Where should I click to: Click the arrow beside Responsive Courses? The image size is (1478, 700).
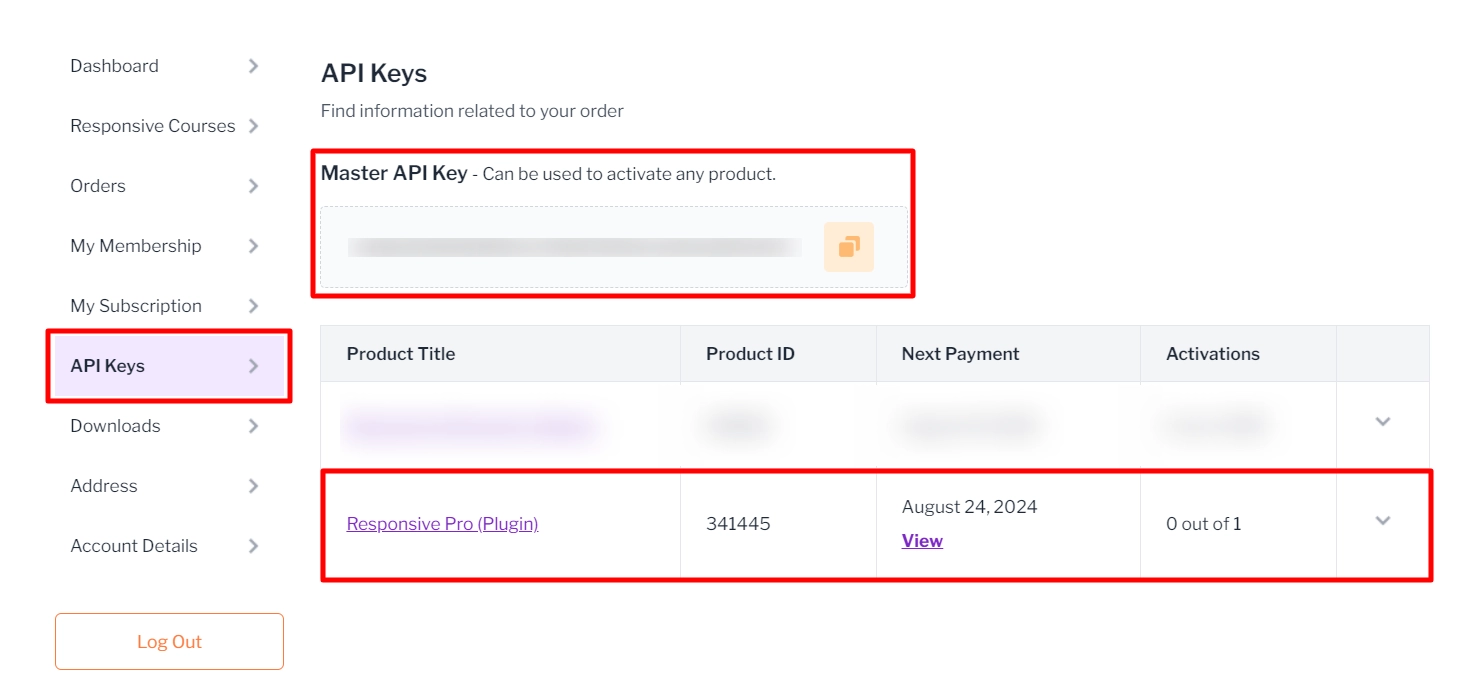254,126
